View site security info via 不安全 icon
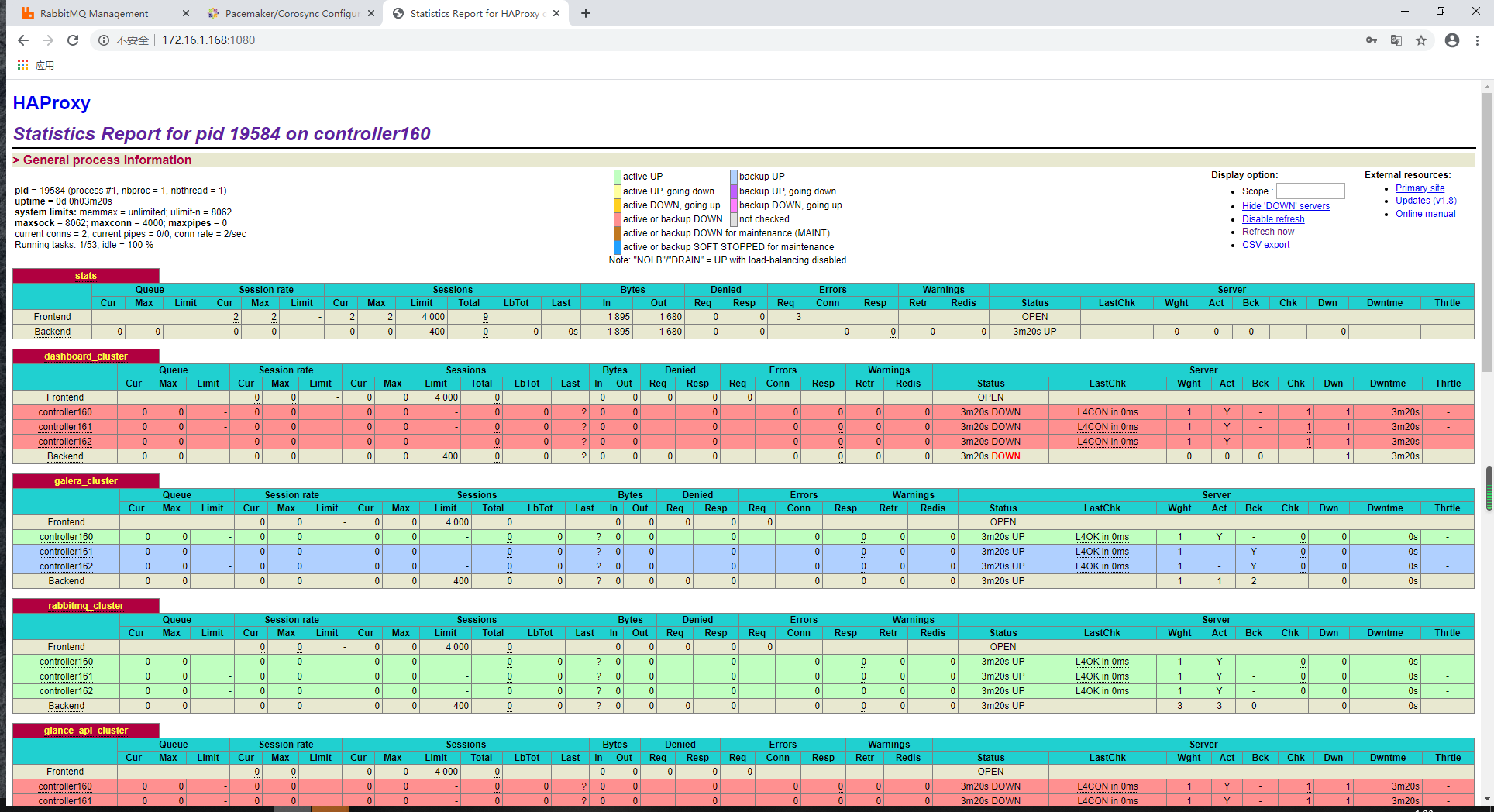1494x812 pixels. click(x=105, y=40)
